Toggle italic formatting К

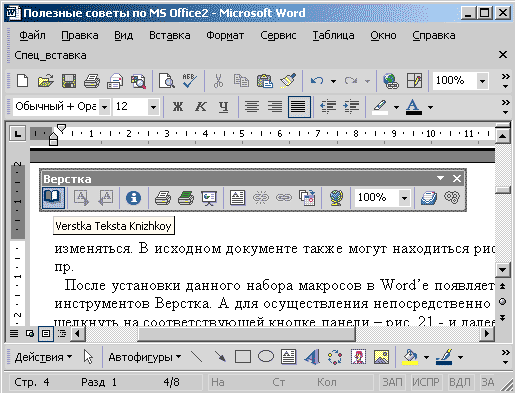click(200, 107)
